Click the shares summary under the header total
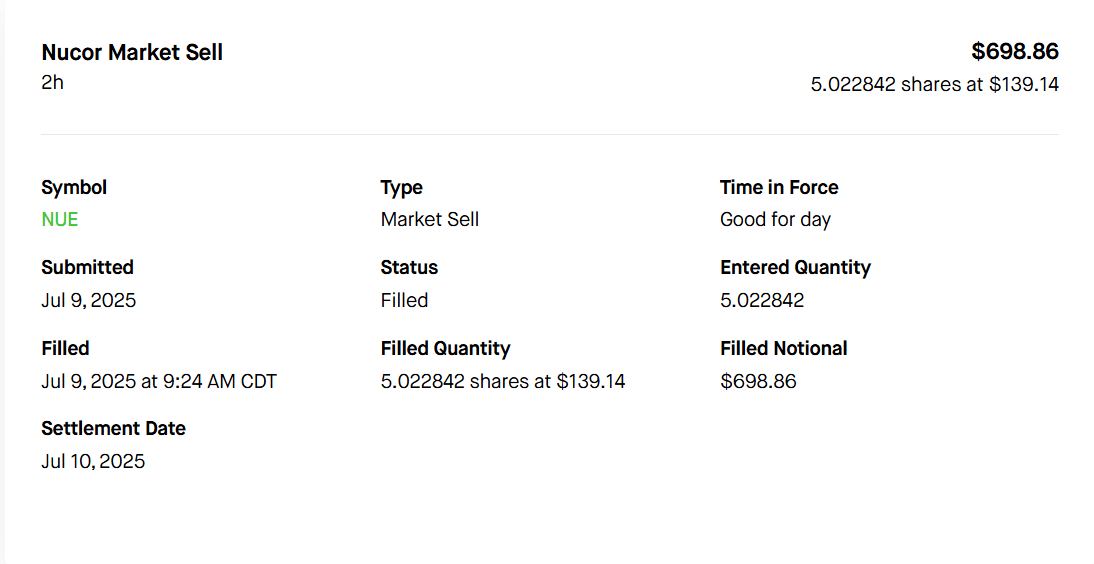Screen dimensions: 1094x564 934,85
